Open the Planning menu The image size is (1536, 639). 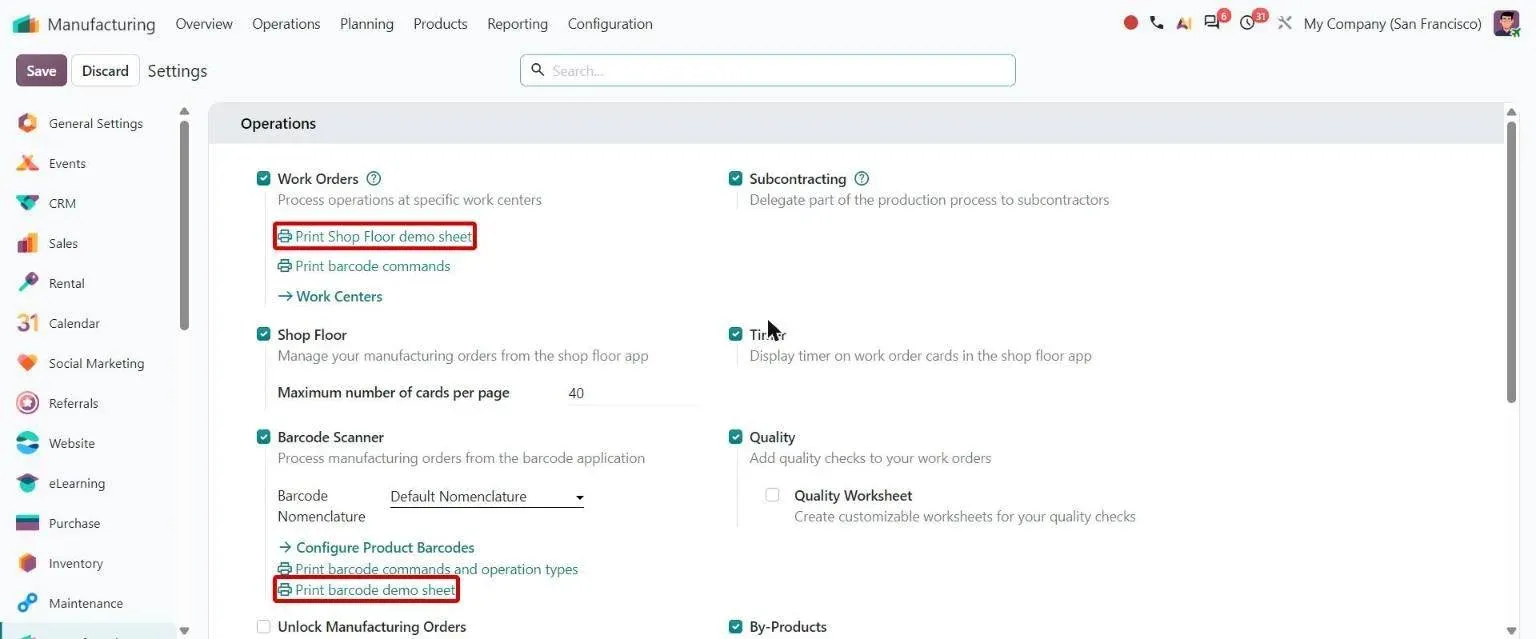pyautogui.click(x=367, y=23)
